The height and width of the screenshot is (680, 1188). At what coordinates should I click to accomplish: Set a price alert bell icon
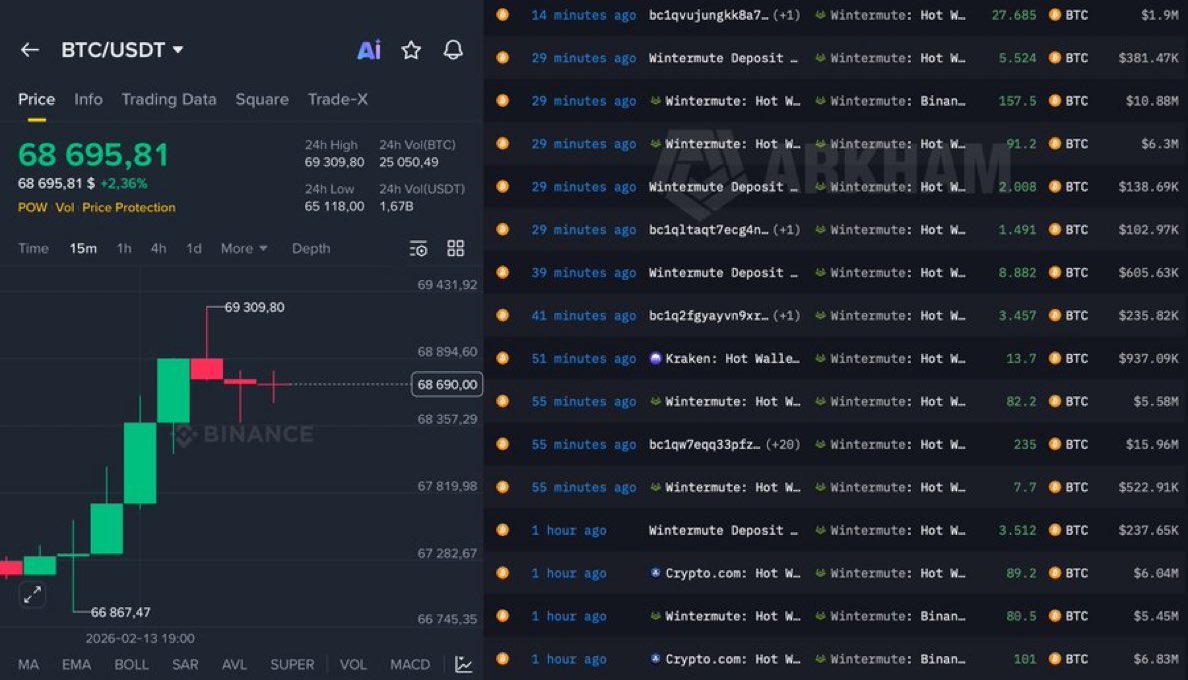tap(453, 50)
